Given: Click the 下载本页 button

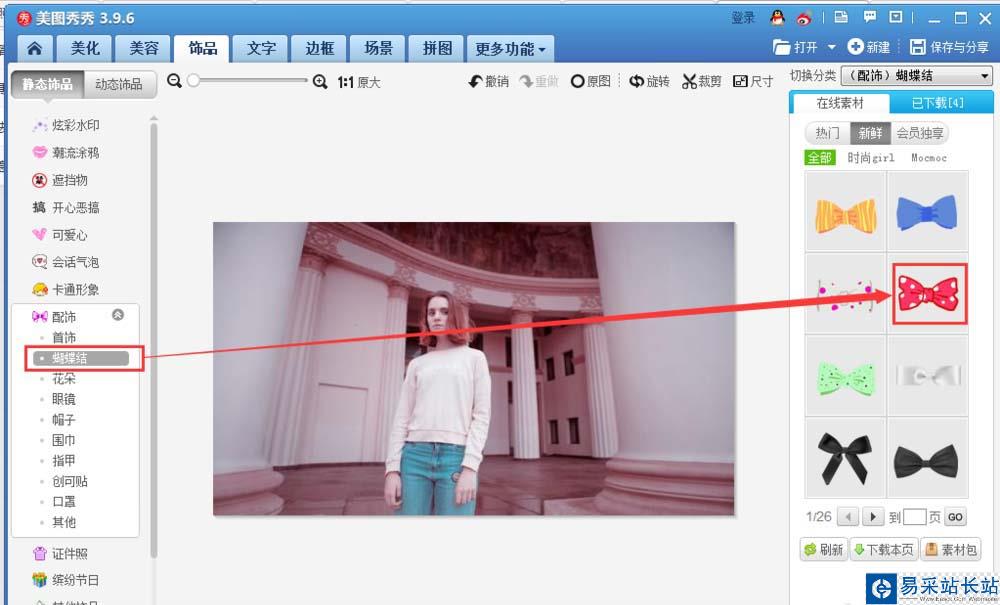Looking at the screenshot, I should [884, 550].
